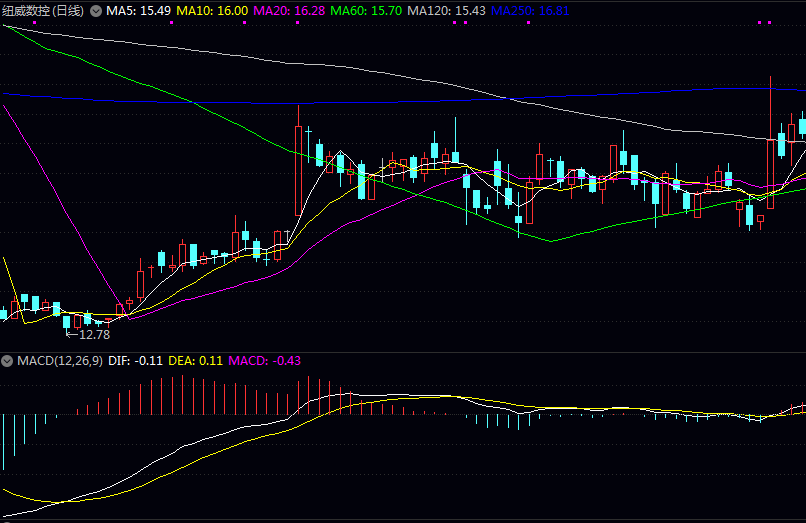
Task: Click the DIF: -0.11 value
Action: (135, 360)
